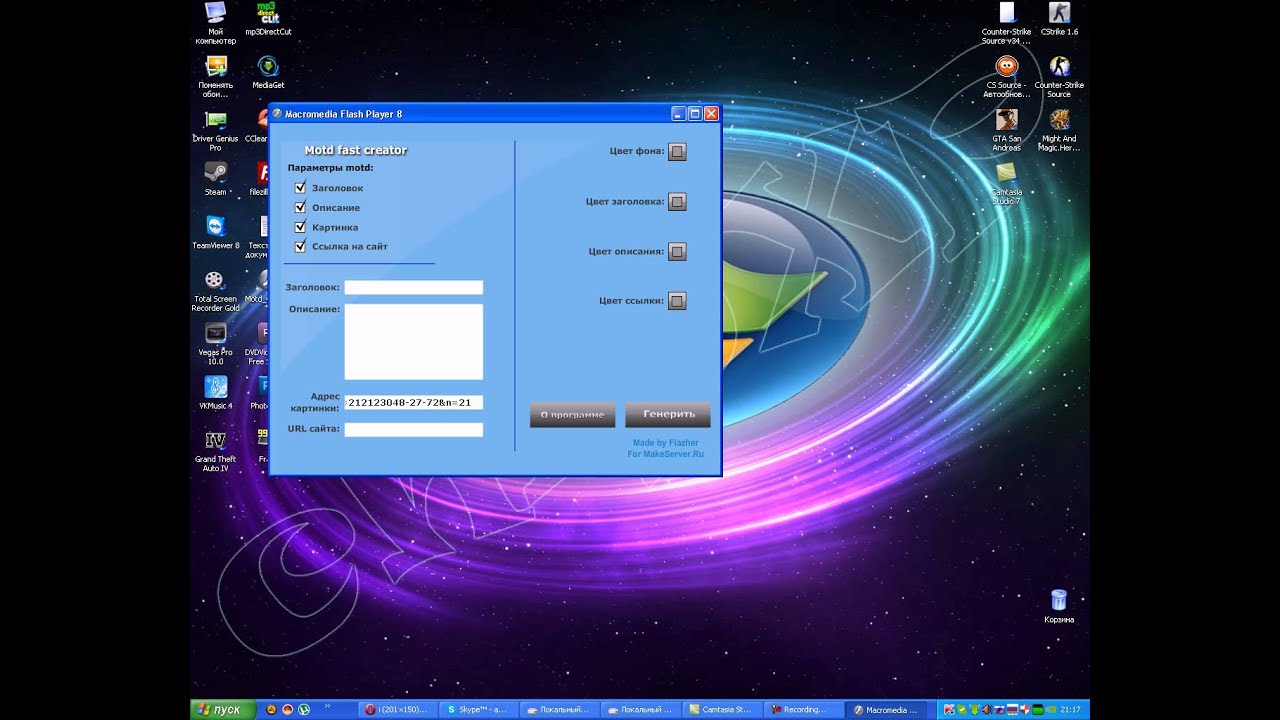
Task: Switch to the Recording taskbar item
Action: 804,710
